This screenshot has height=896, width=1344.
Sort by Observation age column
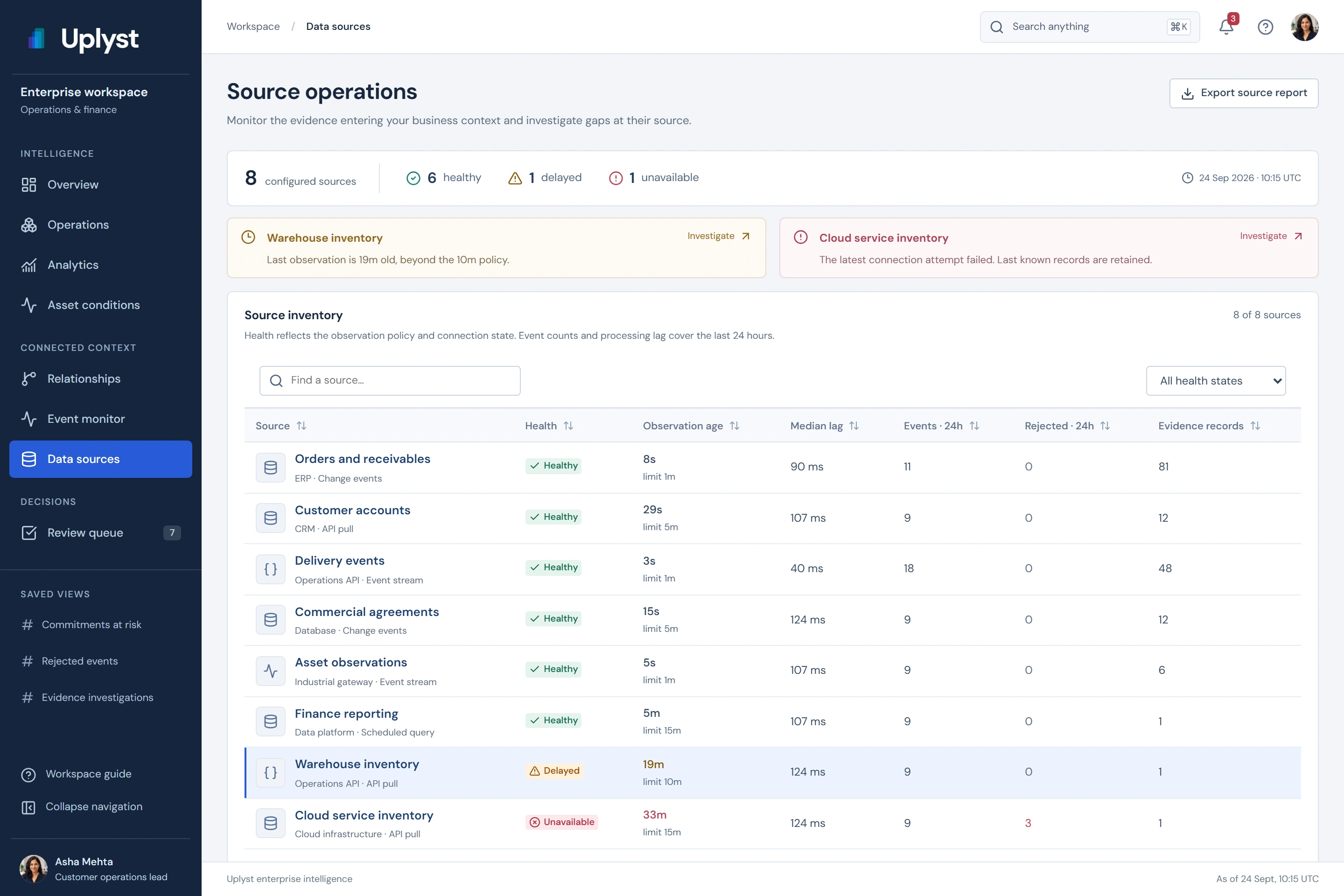[691, 426]
